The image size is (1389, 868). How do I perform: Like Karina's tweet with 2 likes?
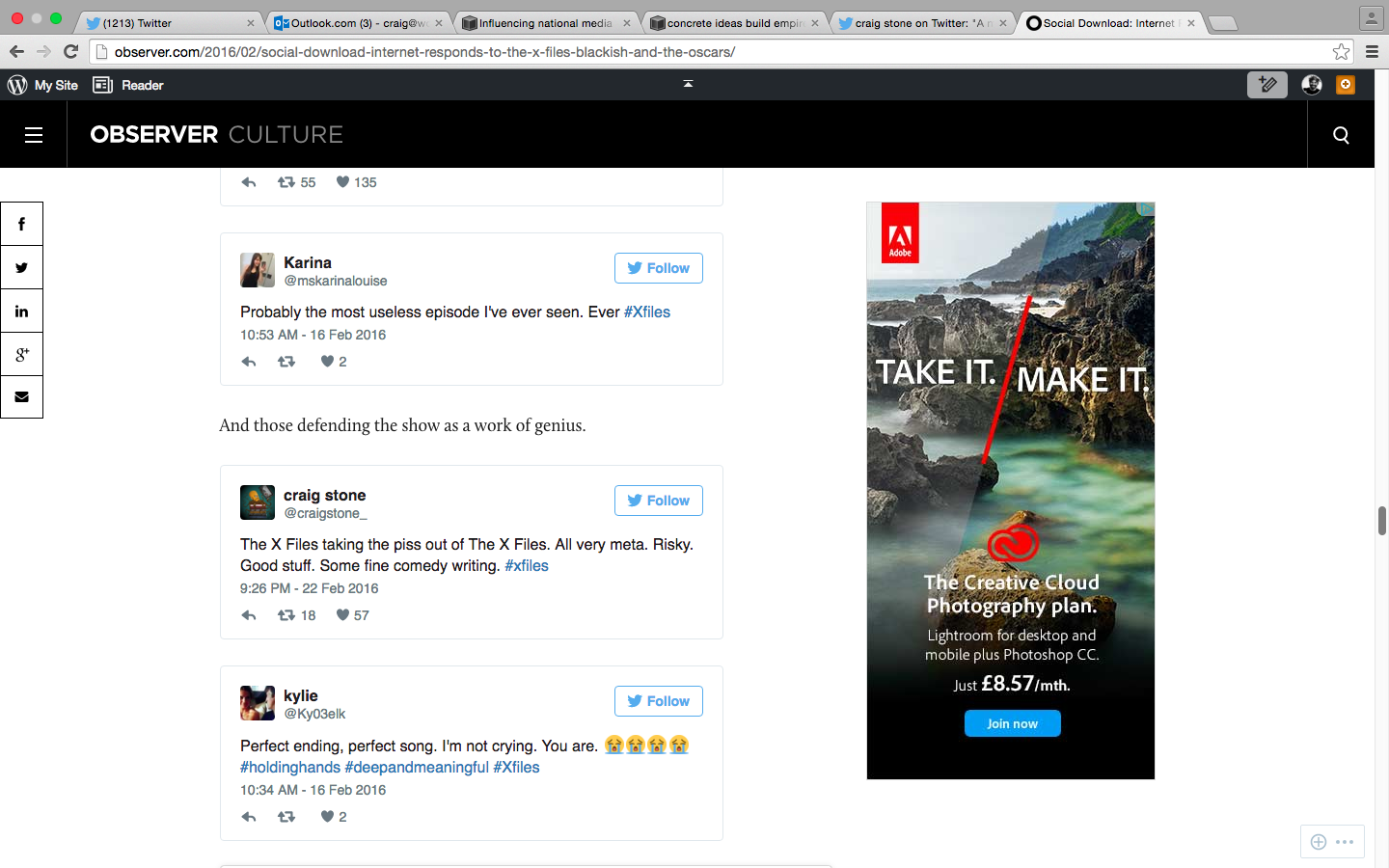click(x=334, y=362)
